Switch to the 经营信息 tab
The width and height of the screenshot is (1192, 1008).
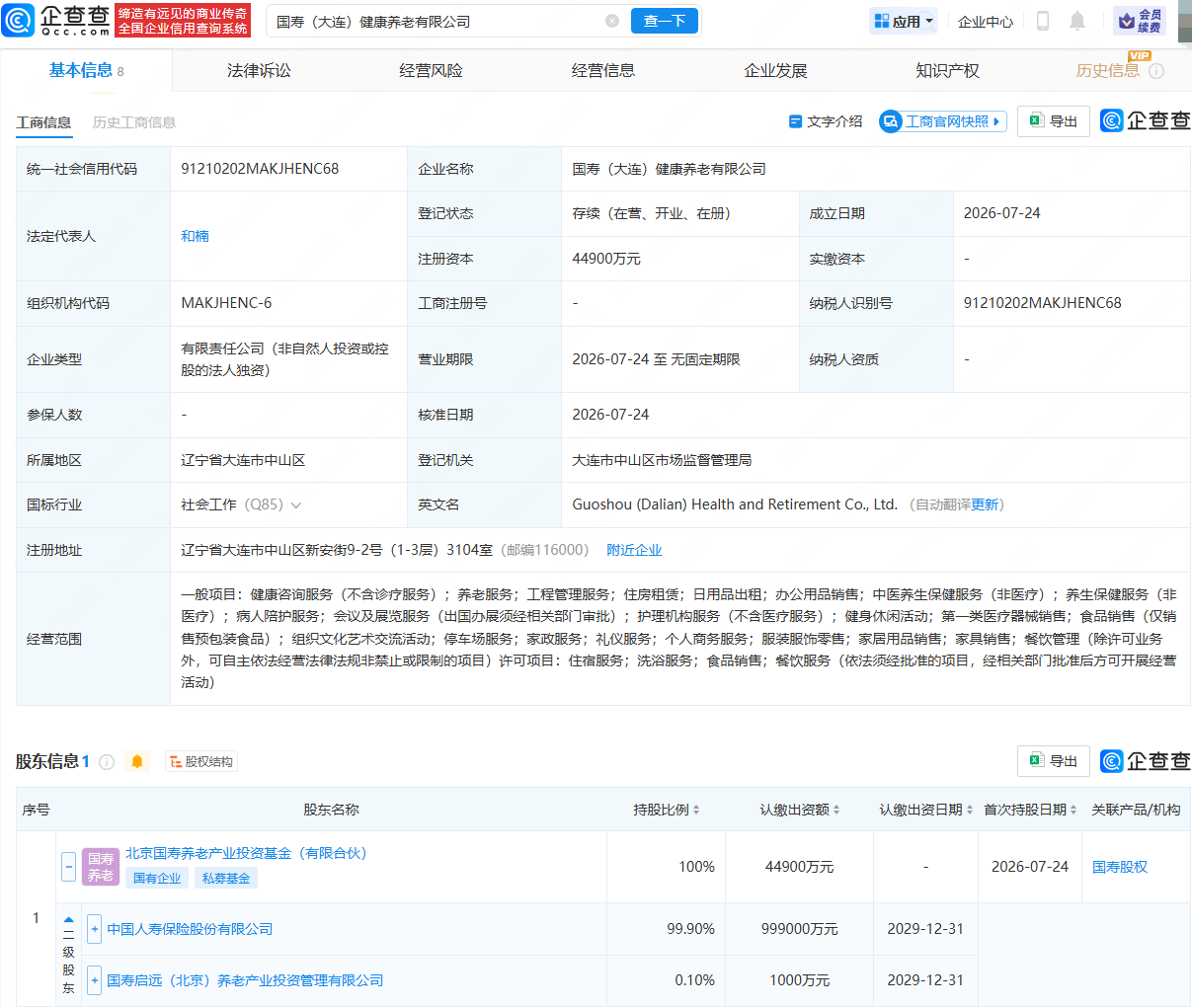coord(602,70)
